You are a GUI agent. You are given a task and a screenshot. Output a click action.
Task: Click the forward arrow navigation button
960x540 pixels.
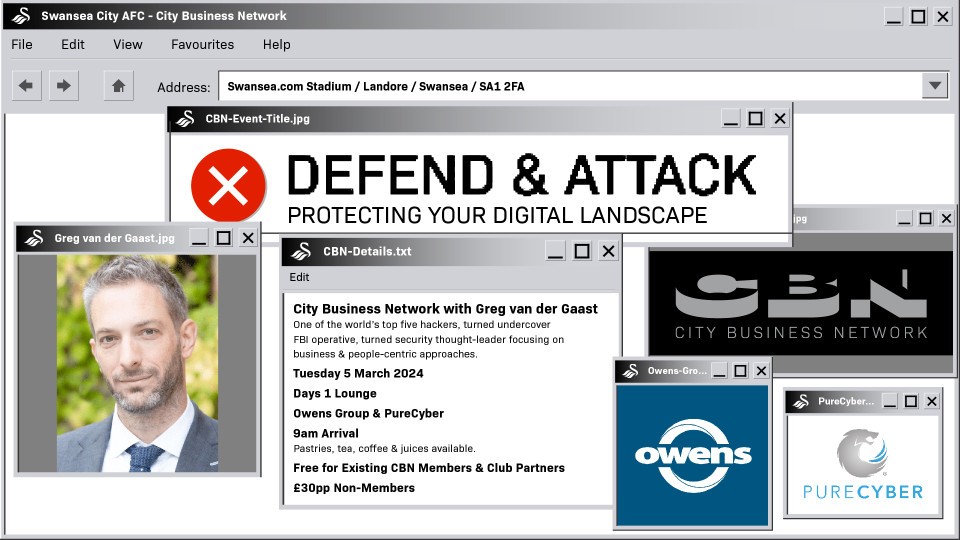(63, 86)
